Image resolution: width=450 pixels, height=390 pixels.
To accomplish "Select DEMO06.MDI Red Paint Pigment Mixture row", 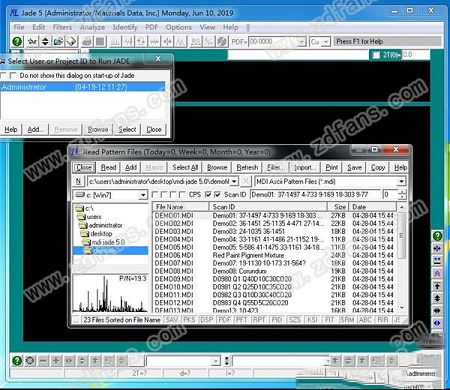I will tap(275, 255).
